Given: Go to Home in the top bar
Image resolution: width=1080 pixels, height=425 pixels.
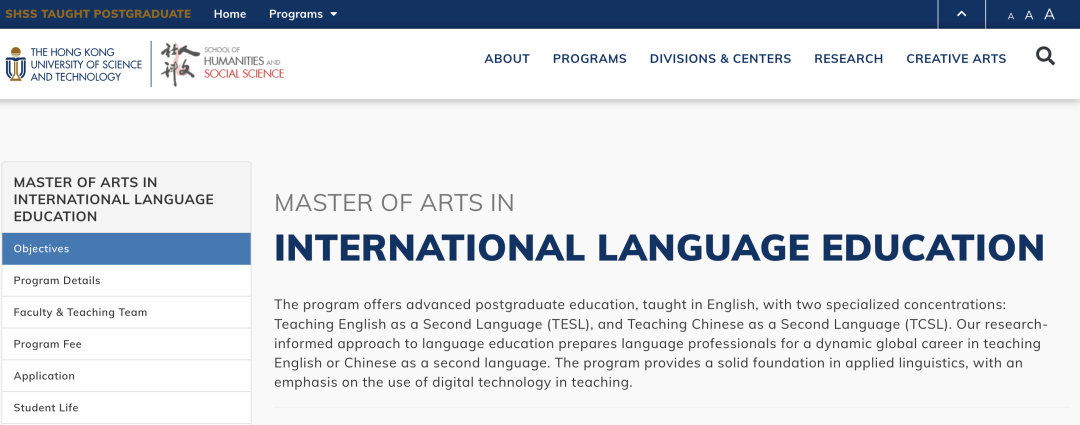Looking at the screenshot, I should pos(230,14).
